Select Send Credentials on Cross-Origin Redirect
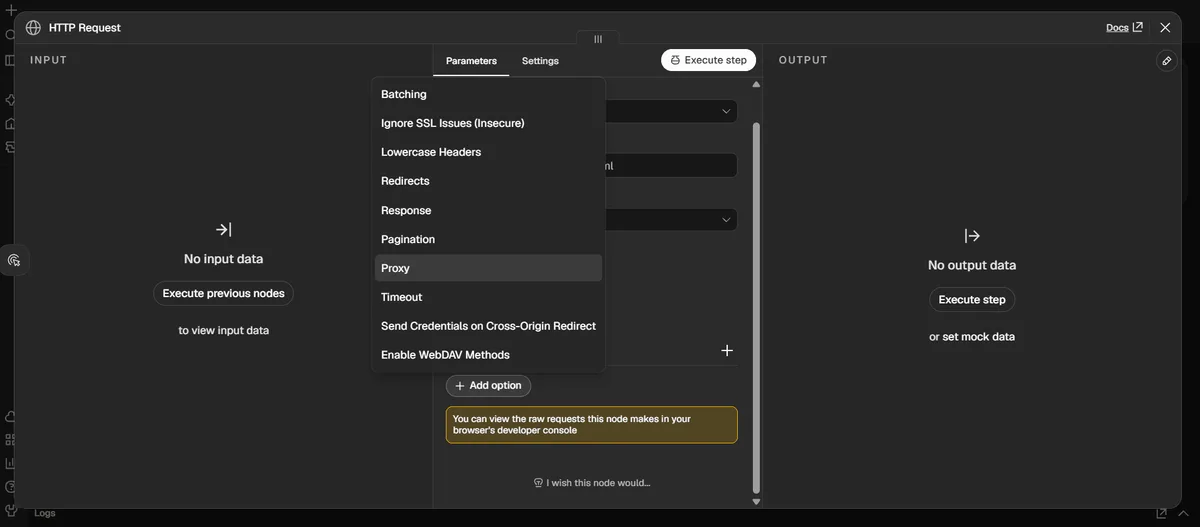The height and width of the screenshot is (527, 1200). (488, 326)
